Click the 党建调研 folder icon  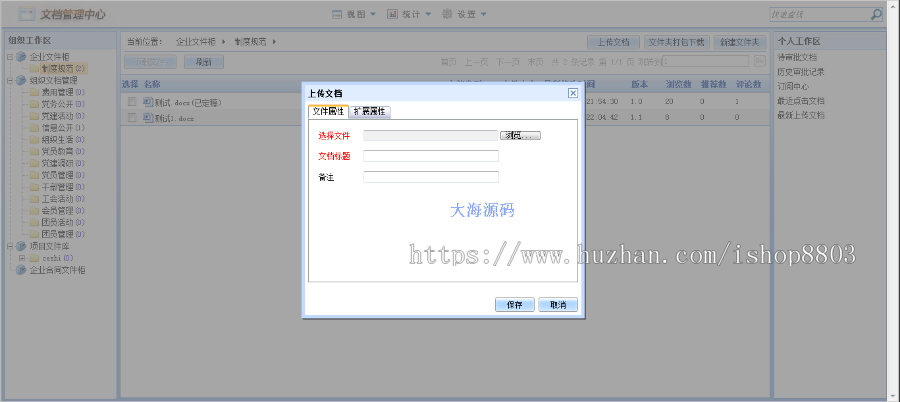[34, 164]
